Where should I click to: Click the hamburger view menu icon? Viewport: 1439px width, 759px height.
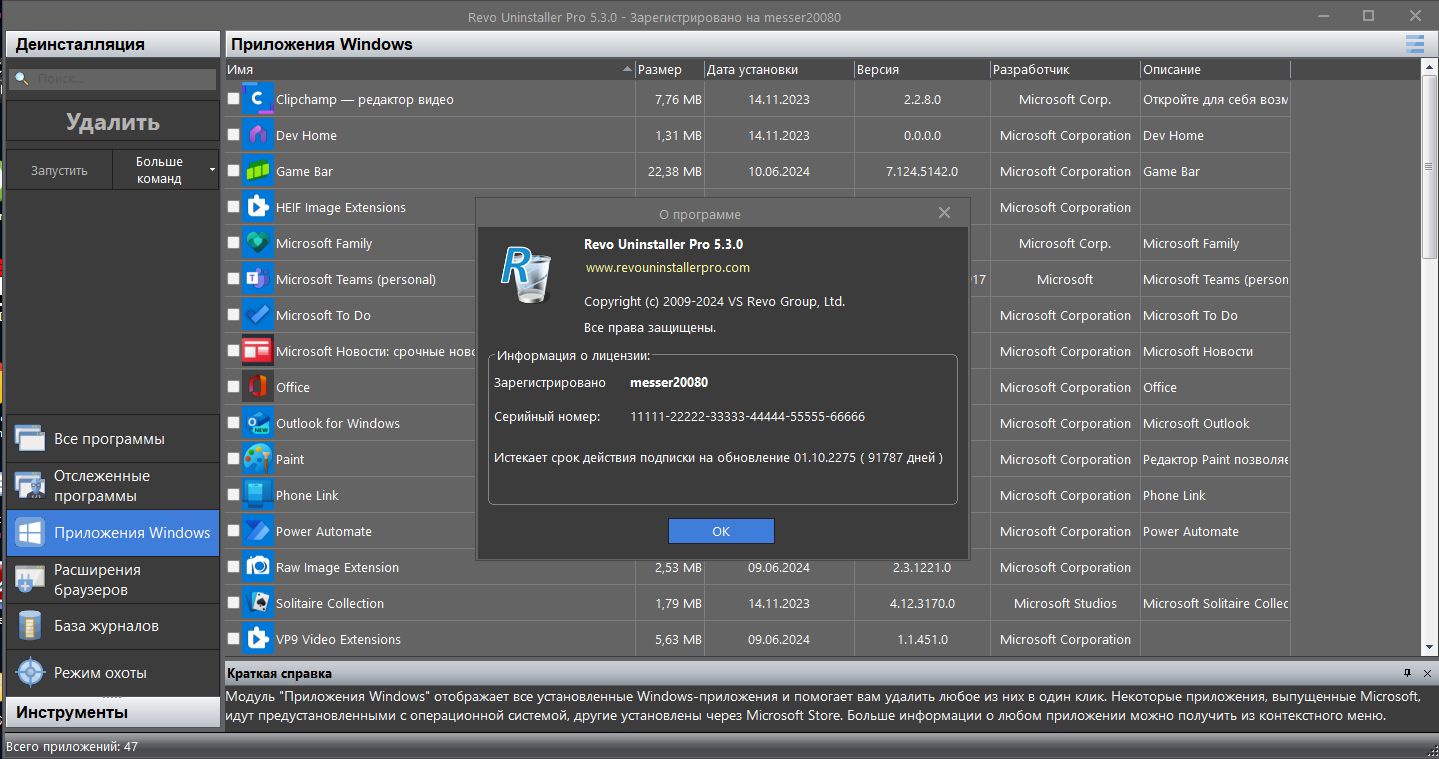pos(1414,44)
